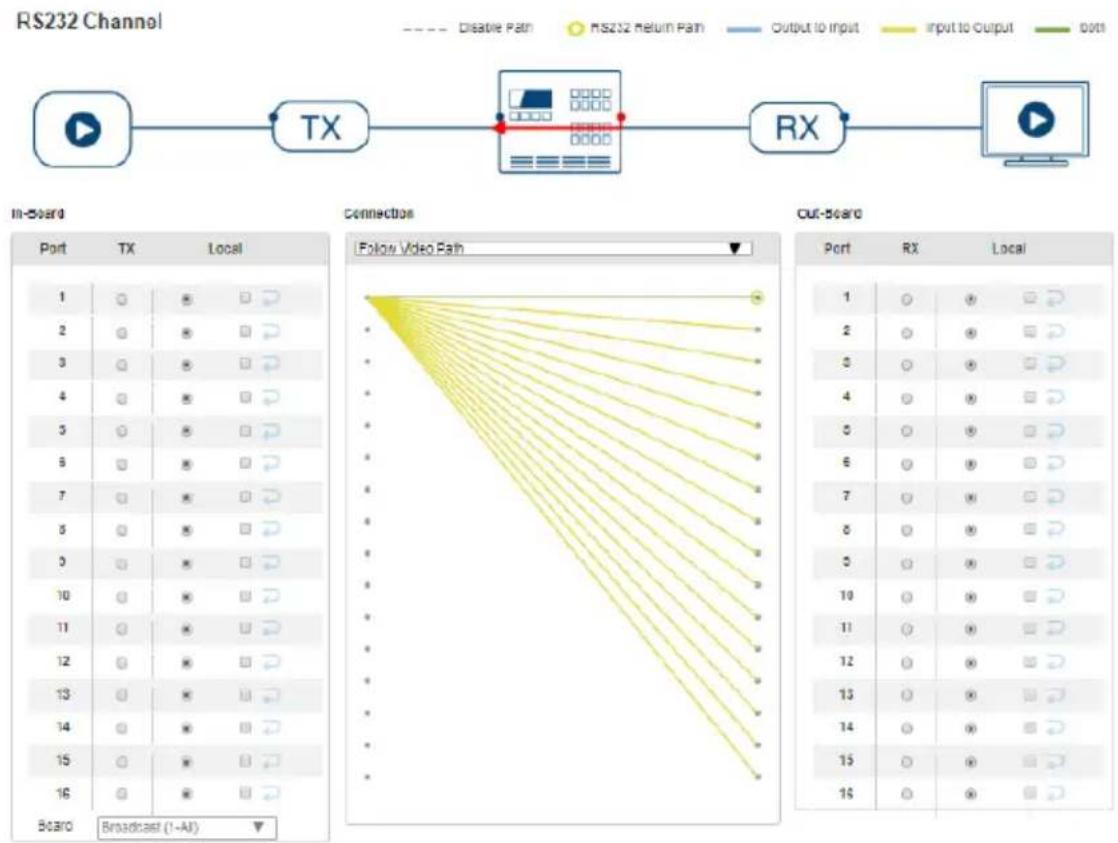Click In-Board port 10 return path icon
Screen dimensions: 1118x843
point(270,596)
